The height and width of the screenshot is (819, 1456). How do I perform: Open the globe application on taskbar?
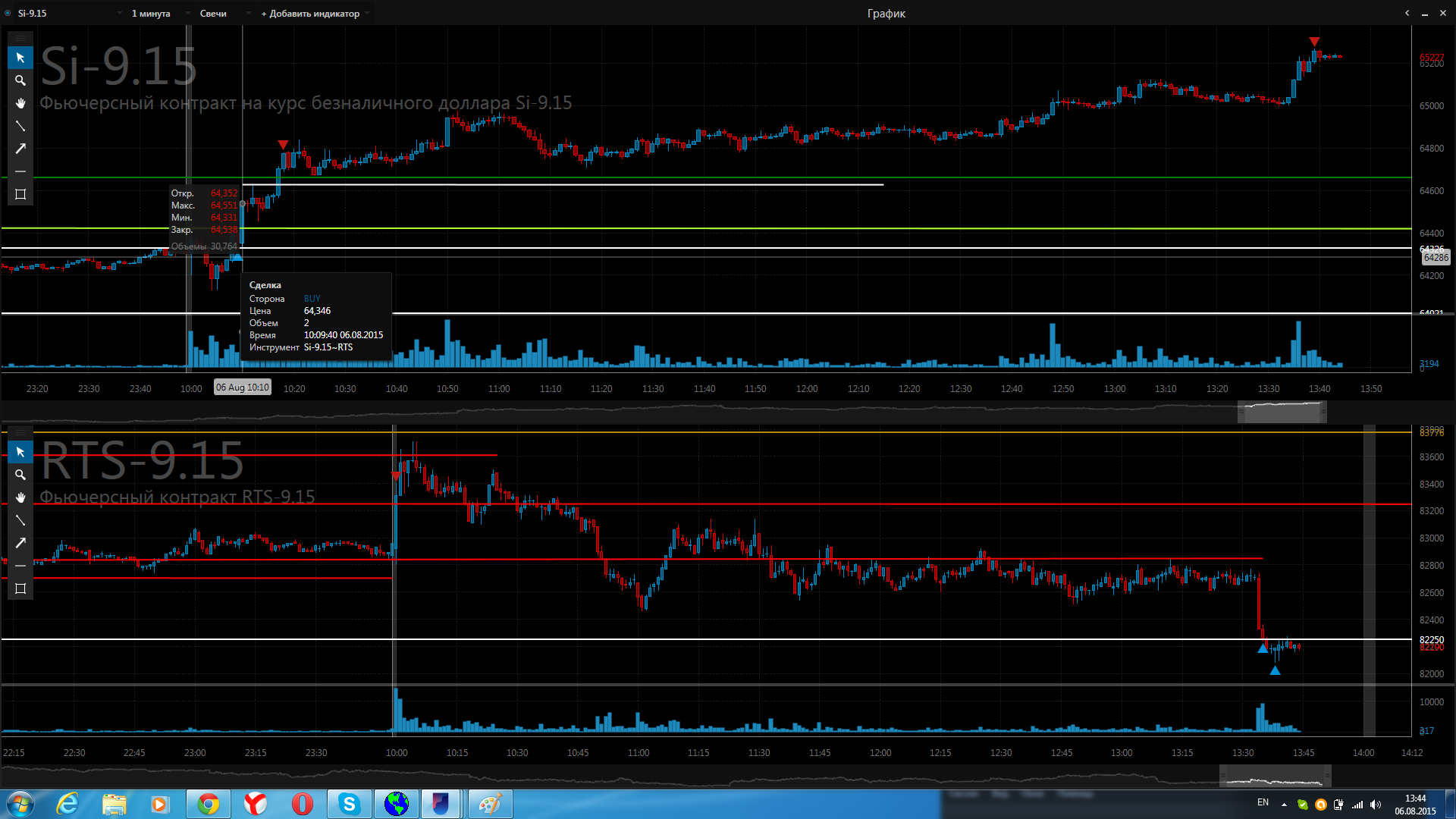tap(397, 804)
